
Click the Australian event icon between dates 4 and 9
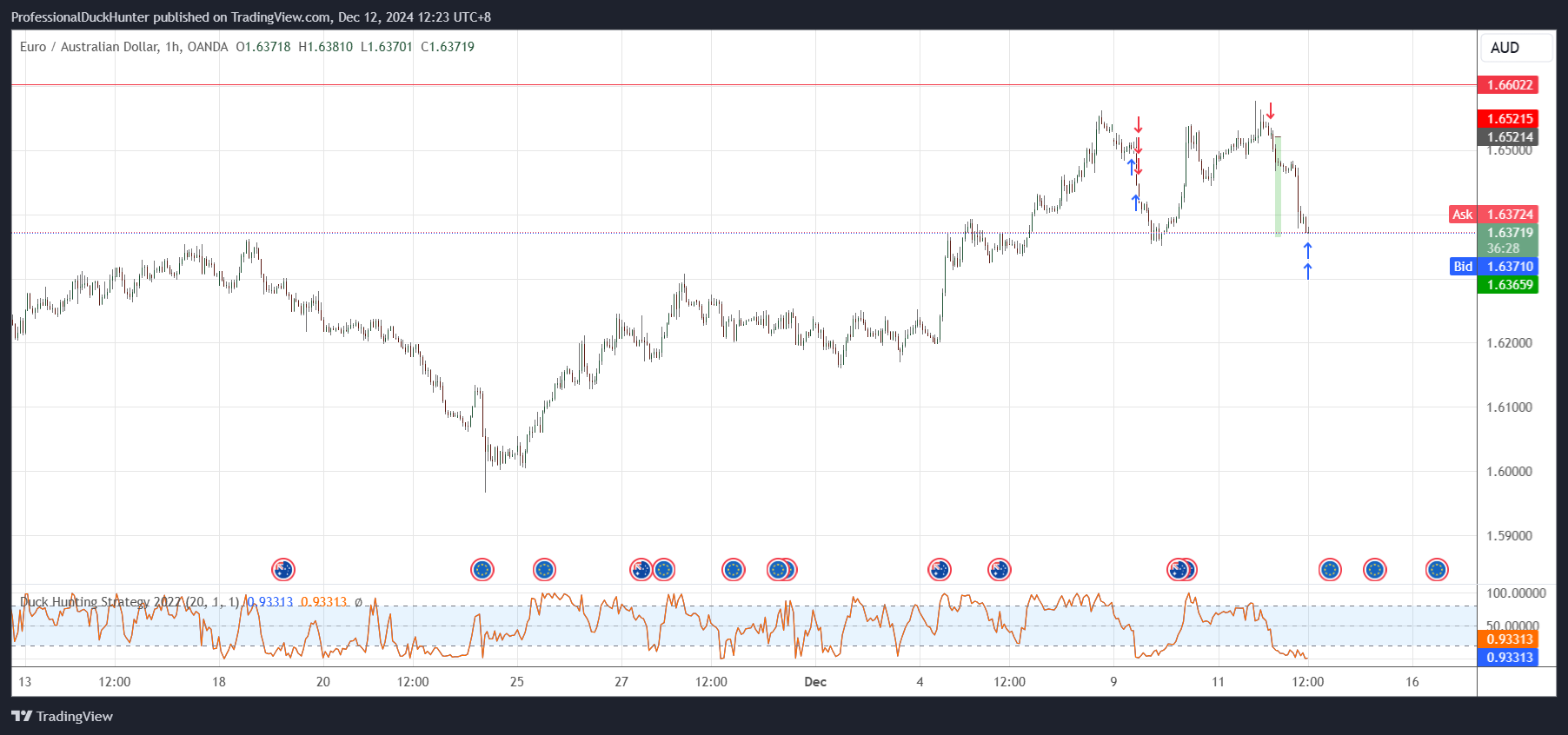pos(1000,570)
